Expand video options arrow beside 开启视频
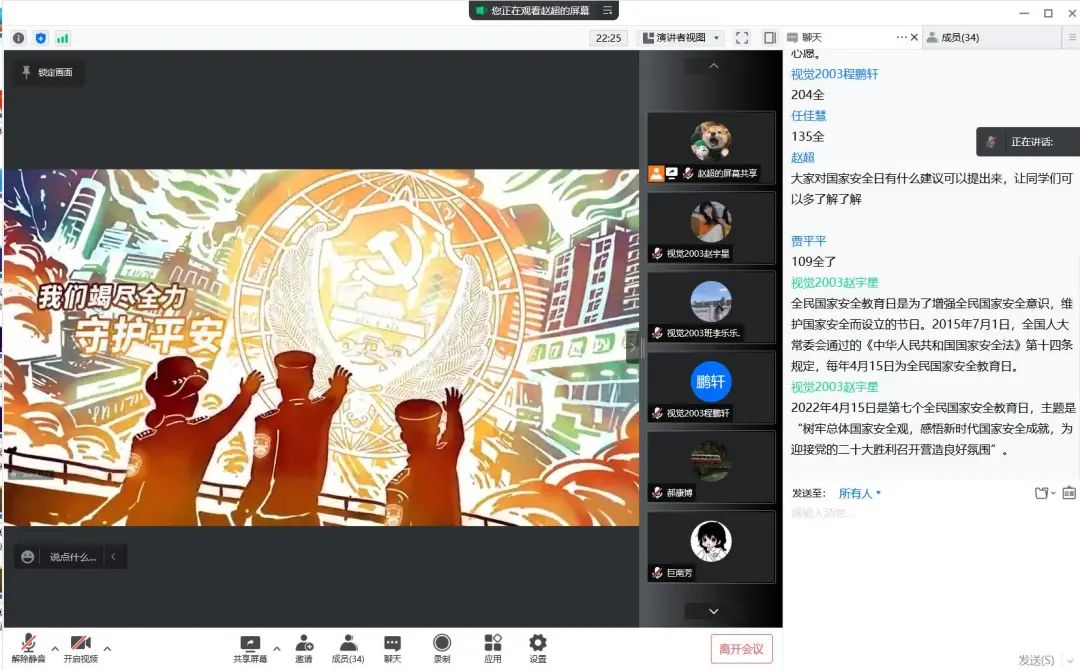Screen dimensions: 1080x670 tap(107, 648)
